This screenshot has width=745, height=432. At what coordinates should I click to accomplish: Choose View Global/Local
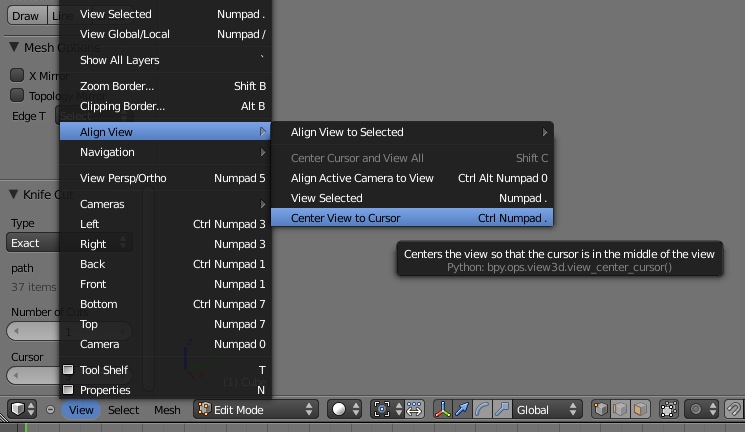coord(165,34)
